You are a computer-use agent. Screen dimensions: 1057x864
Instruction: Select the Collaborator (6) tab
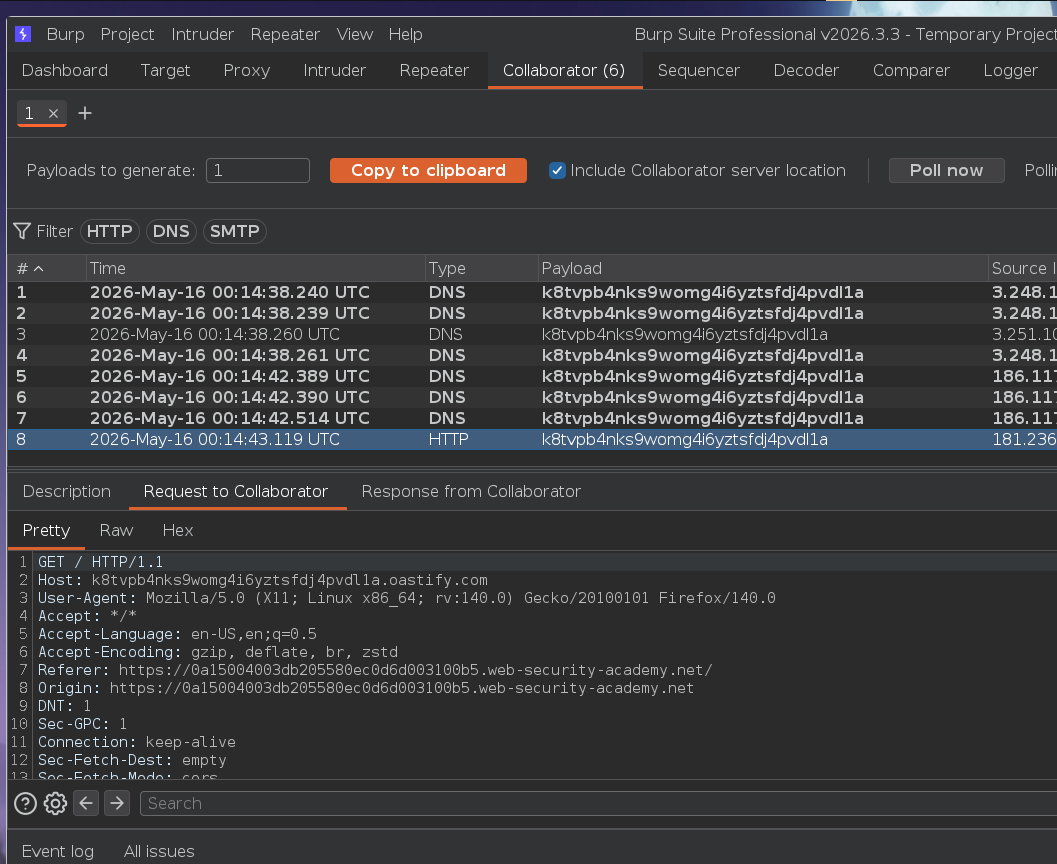click(564, 71)
